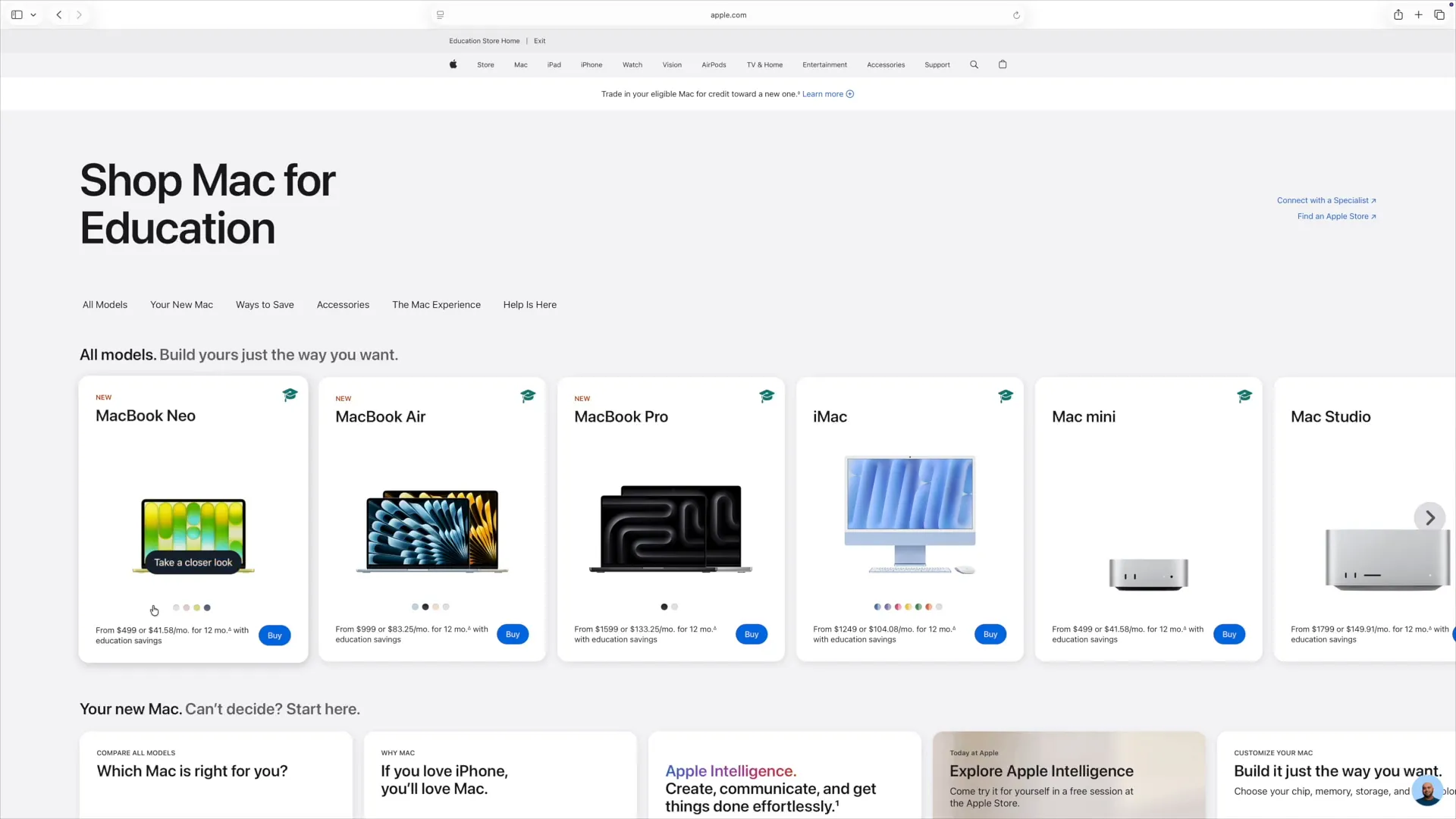This screenshot has height=819, width=1456.
Task: Buy the iMac
Action: (990, 635)
